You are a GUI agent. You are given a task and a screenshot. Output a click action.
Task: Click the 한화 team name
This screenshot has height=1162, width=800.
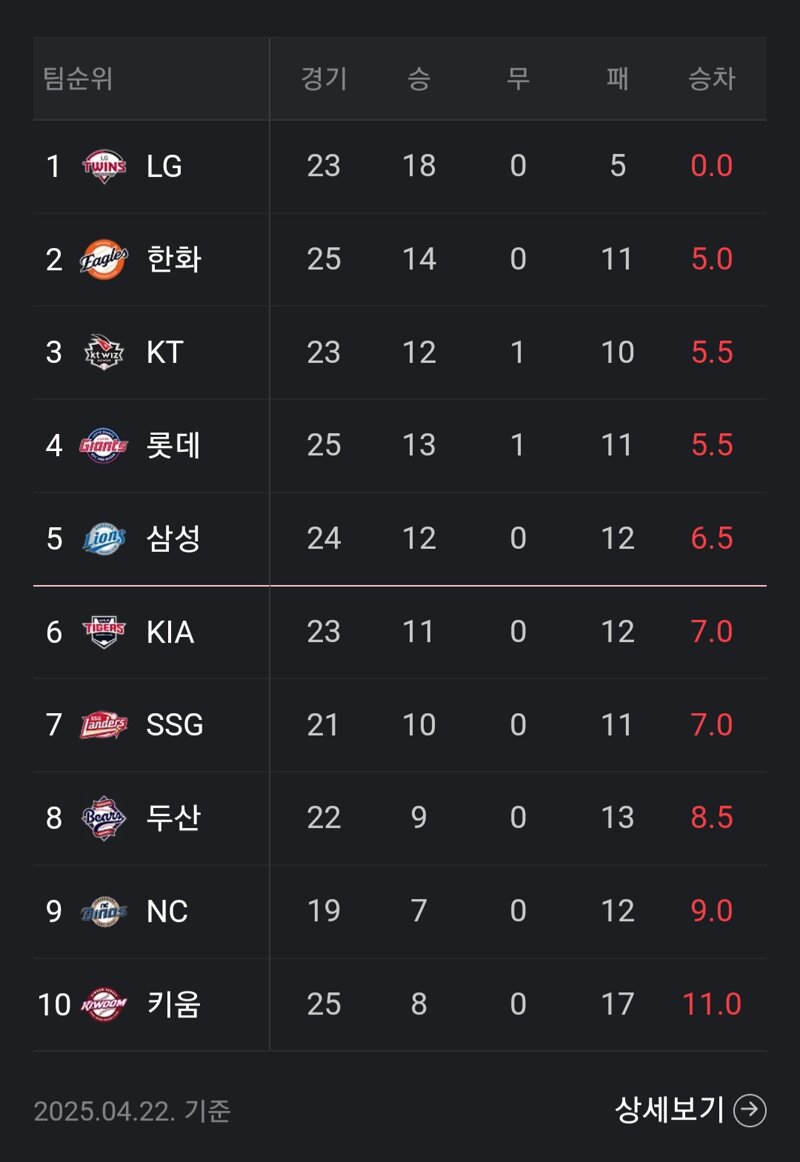(x=174, y=259)
